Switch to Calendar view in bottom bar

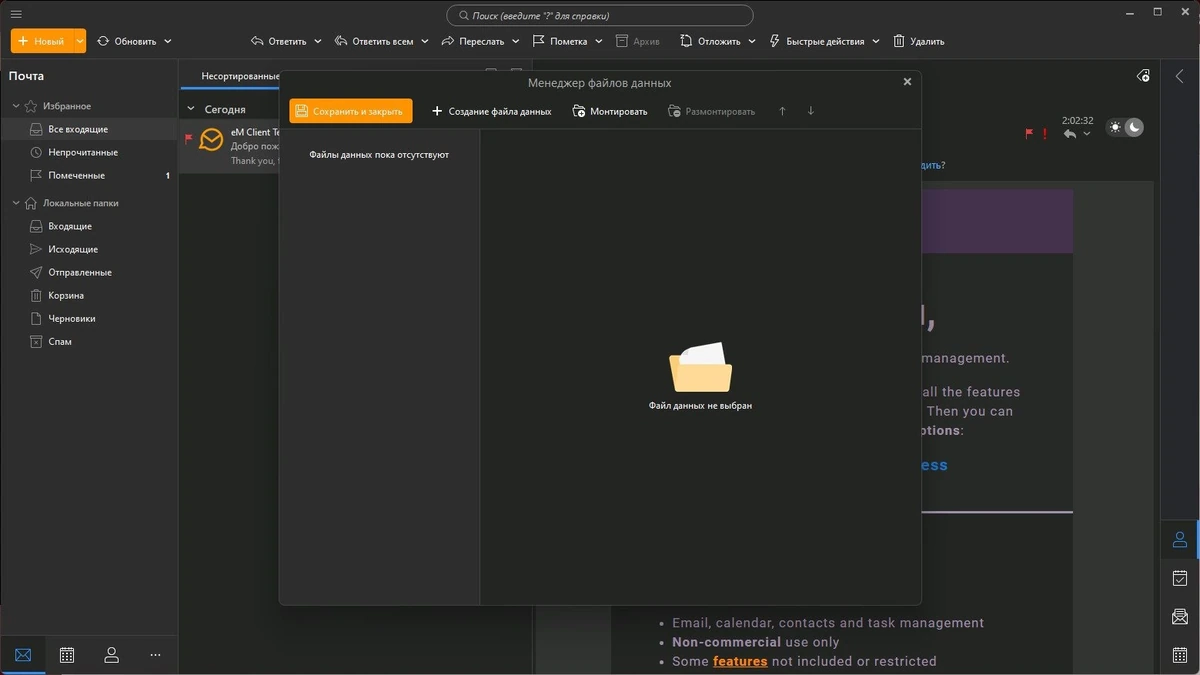click(67, 655)
